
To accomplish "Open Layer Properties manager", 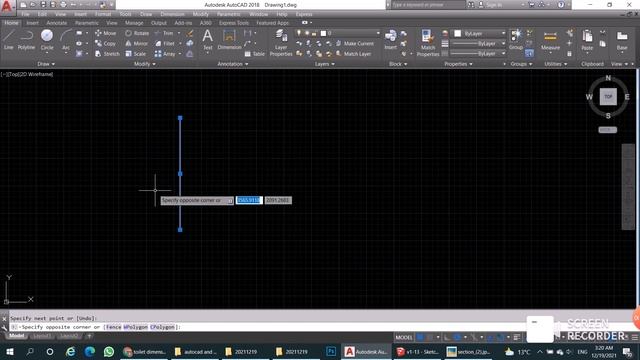I will tap(281, 42).
